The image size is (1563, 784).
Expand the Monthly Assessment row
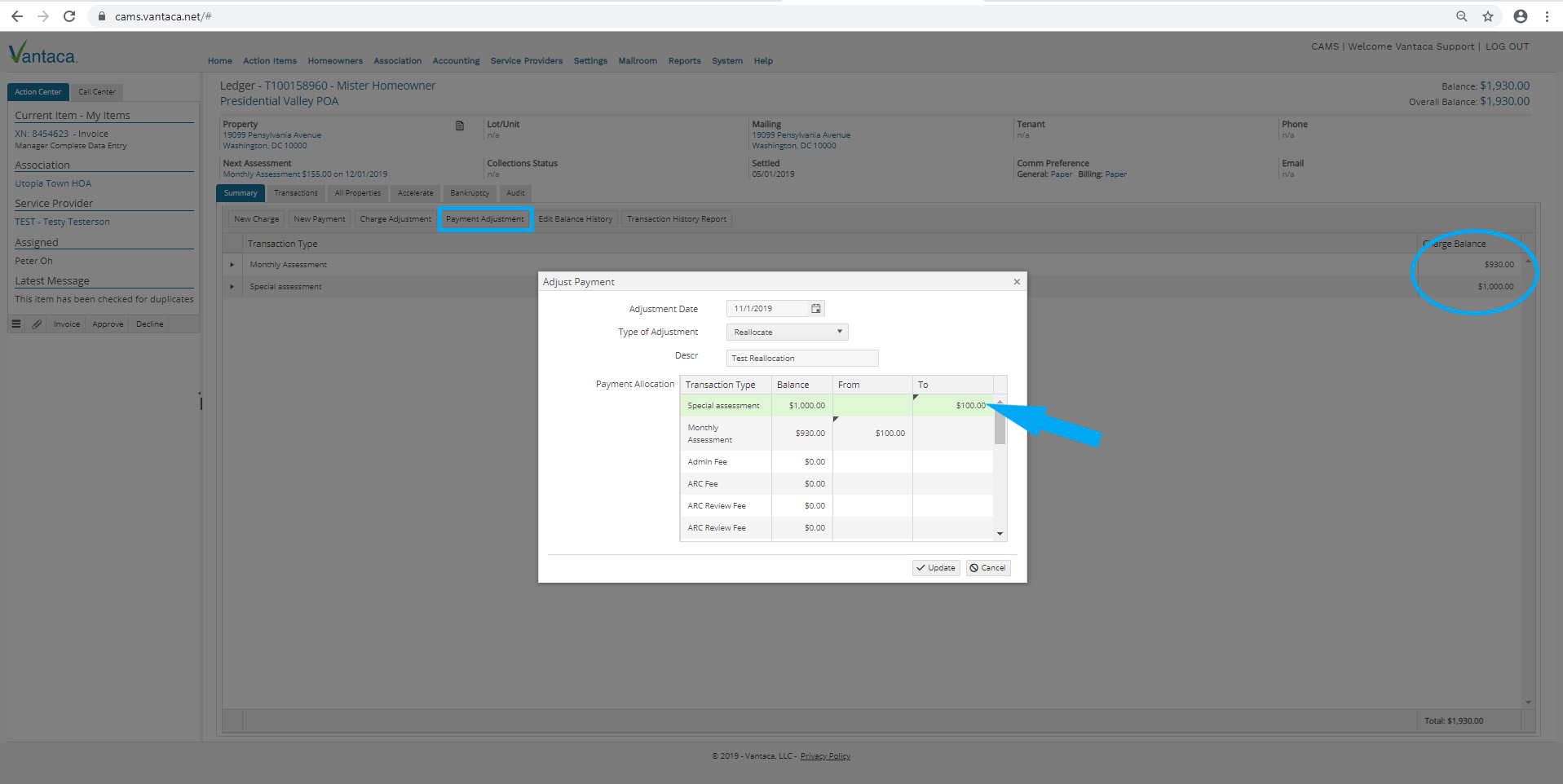point(232,265)
